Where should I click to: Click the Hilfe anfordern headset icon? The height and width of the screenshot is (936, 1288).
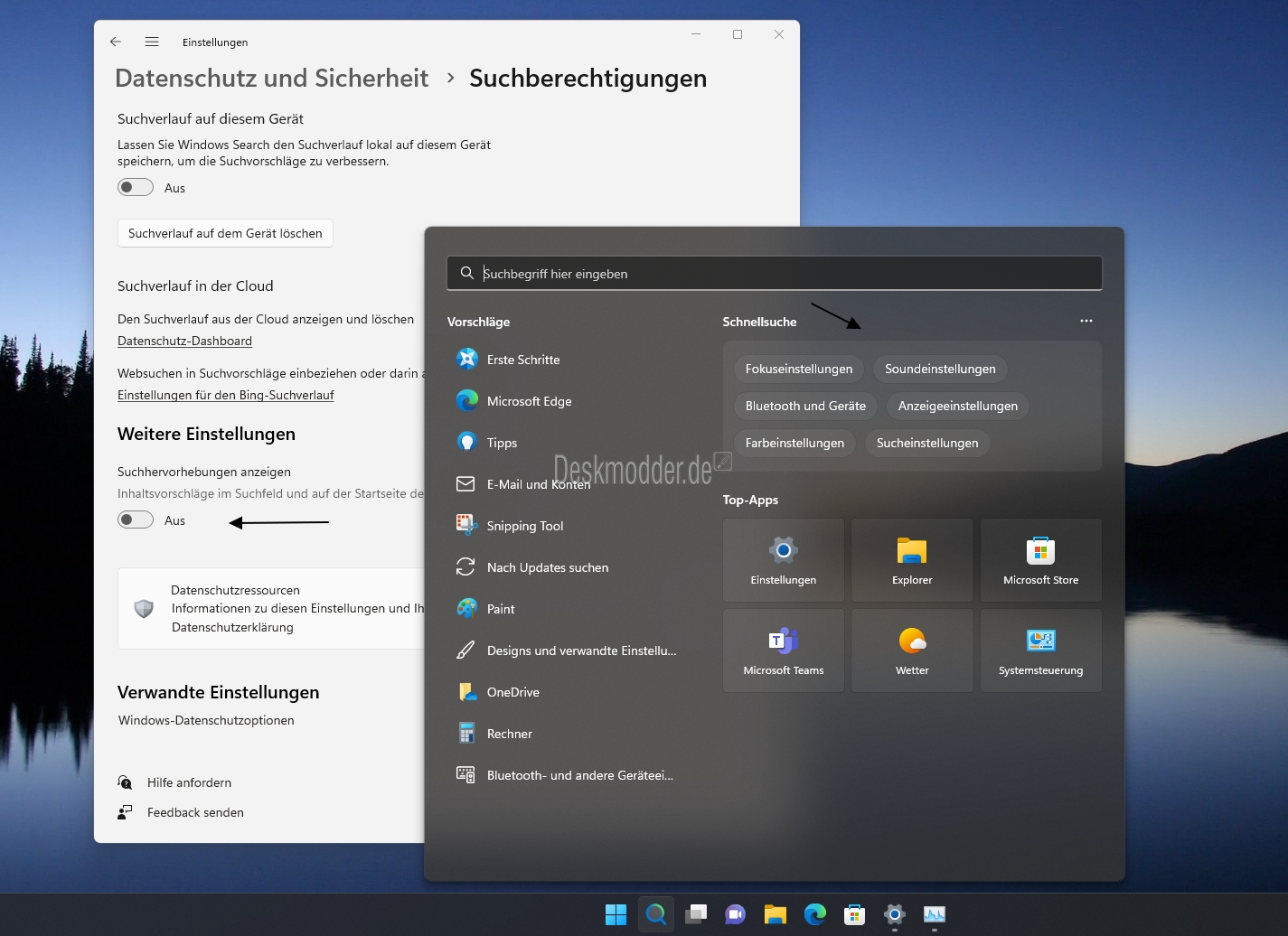(125, 782)
